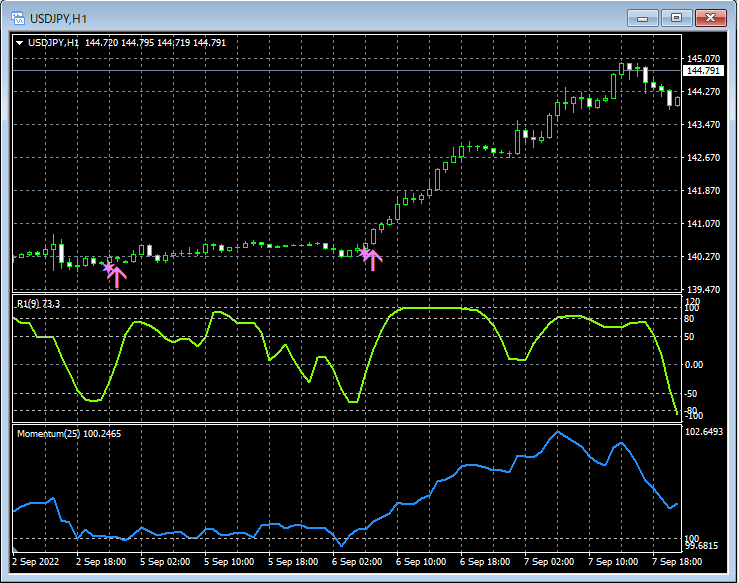
Task: Click the chart window icon in title bar
Action: [x=16, y=18]
